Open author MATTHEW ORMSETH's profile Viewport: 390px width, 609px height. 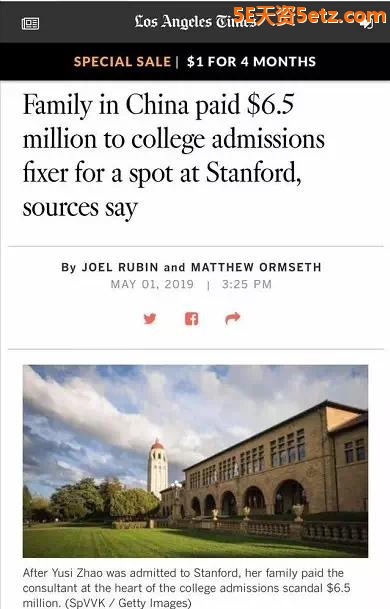256,267
